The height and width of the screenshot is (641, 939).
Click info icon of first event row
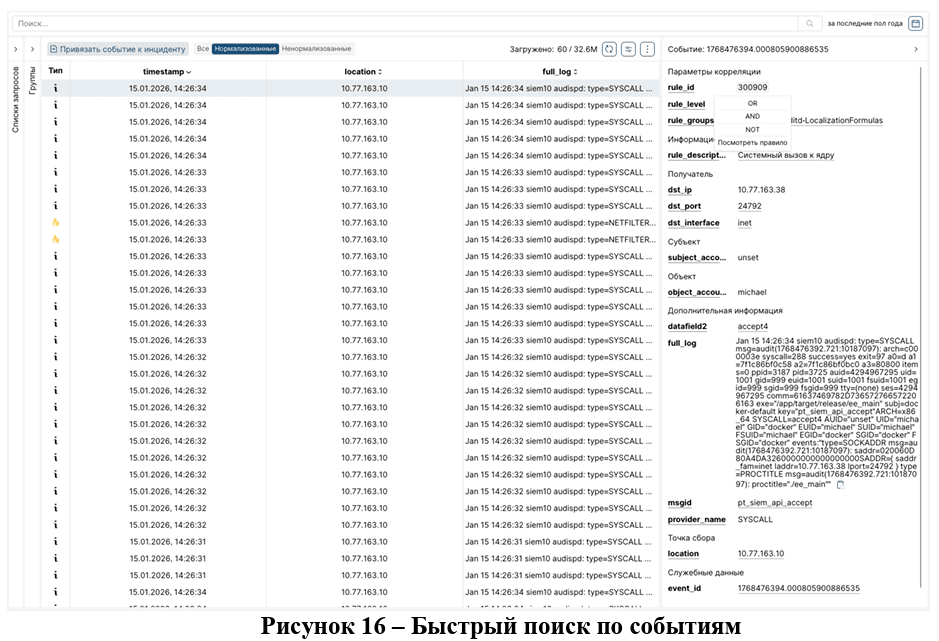click(x=56, y=88)
